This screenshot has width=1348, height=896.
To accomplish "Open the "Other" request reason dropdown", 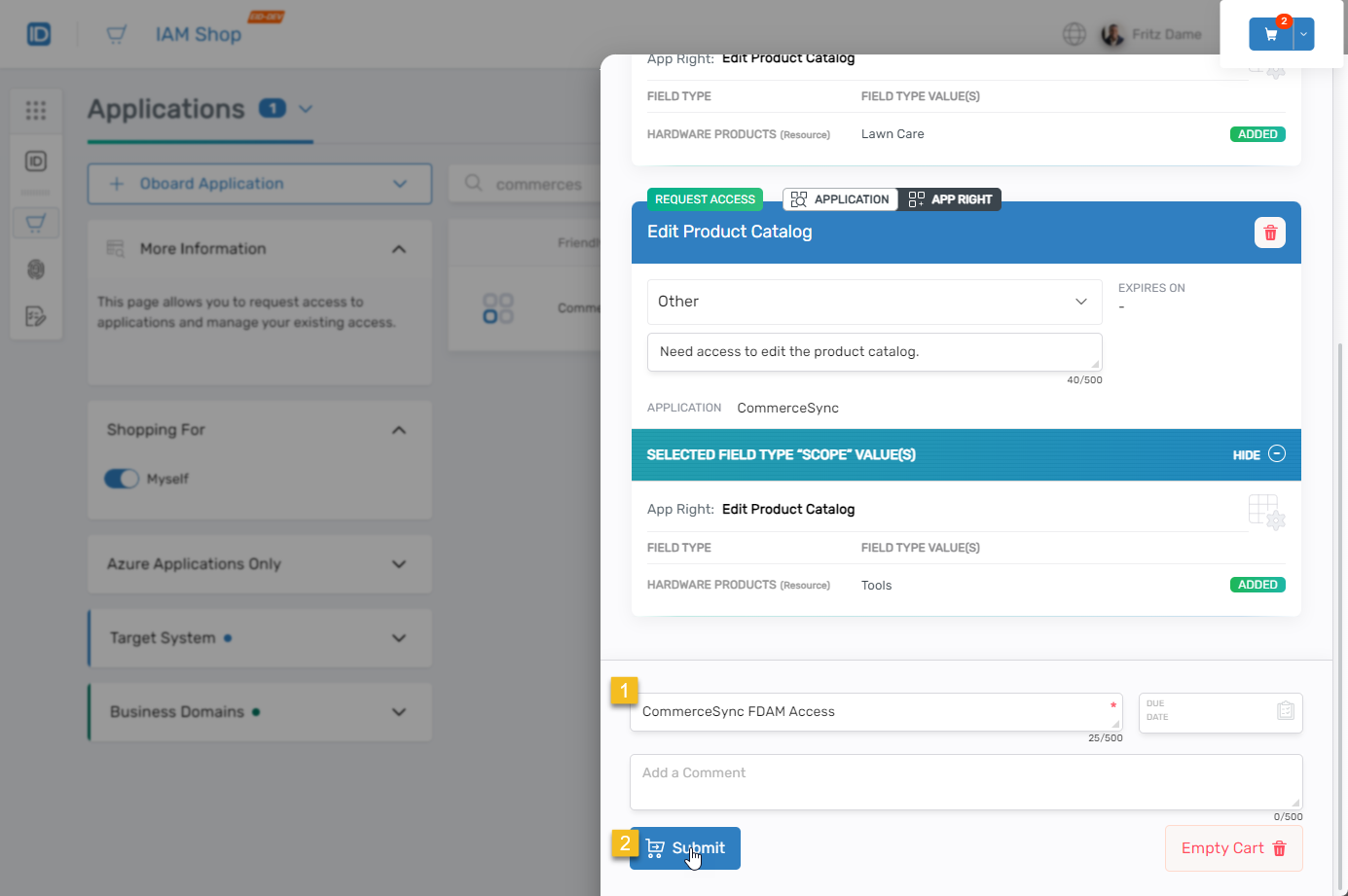I will [873, 302].
